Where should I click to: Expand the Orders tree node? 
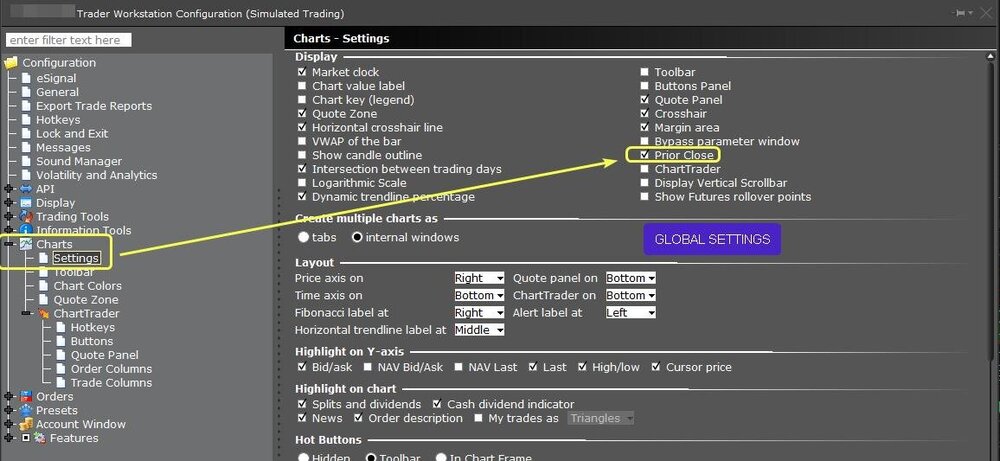10,397
